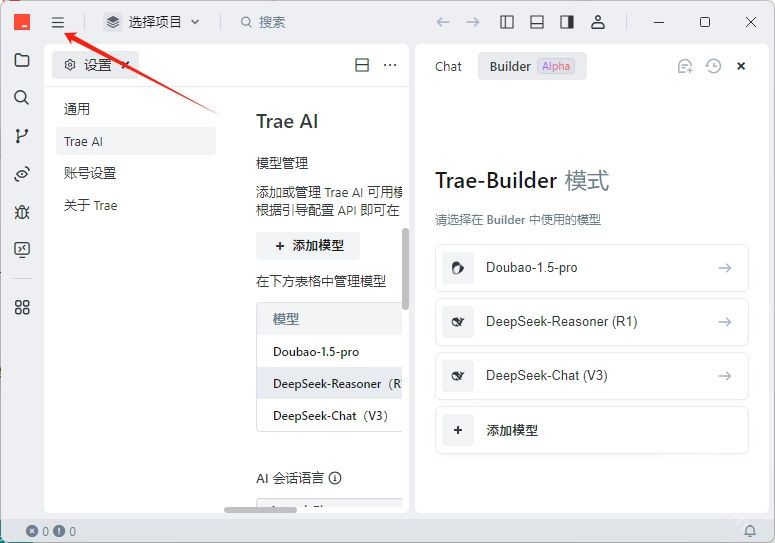Toggle the bottom panel layout button
Screen dimensions: 775x543
point(537,22)
